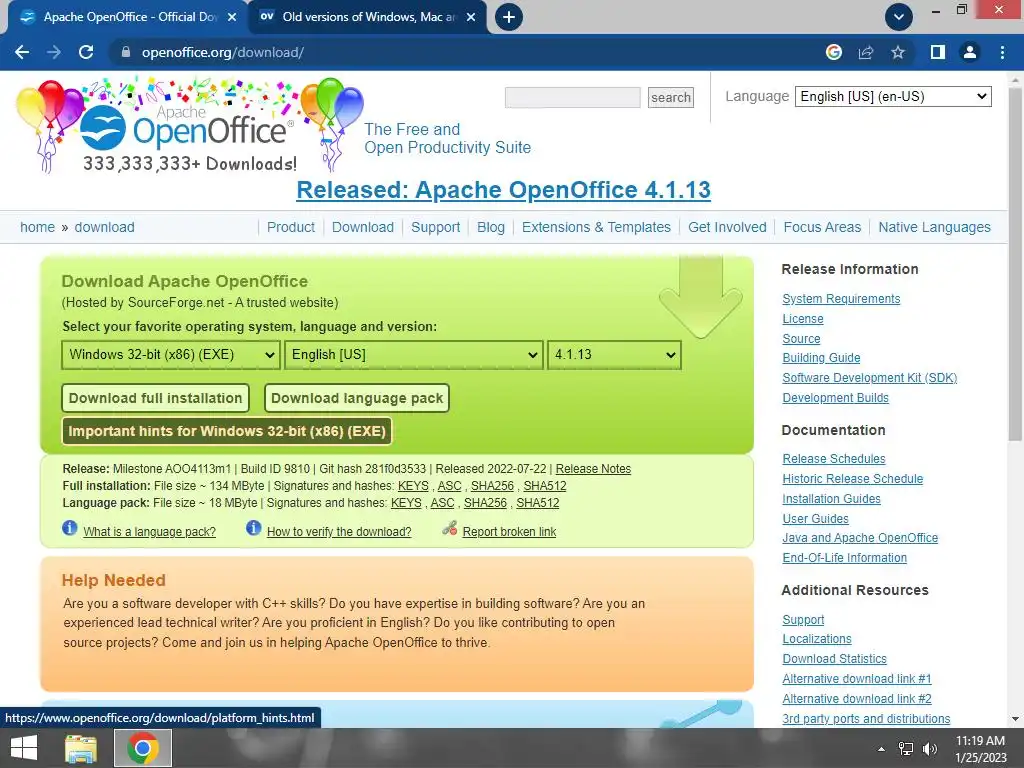Open the Development Builds link
Image resolution: width=1024 pixels, height=768 pixels.
[x=835, y=398]
